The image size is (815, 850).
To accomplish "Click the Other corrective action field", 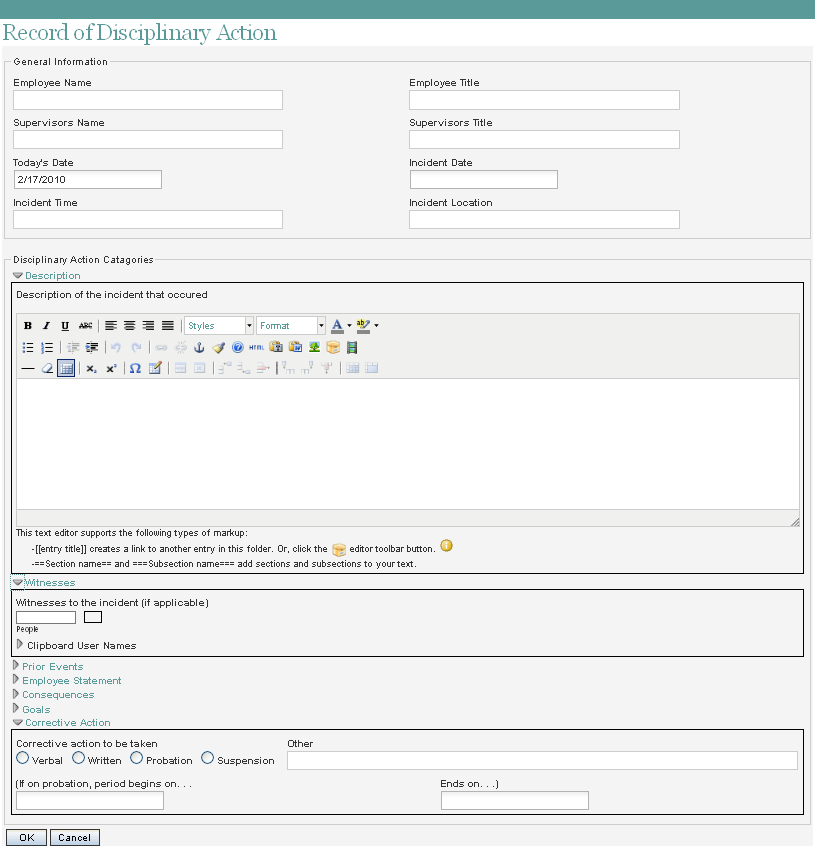I will point(542,761).
